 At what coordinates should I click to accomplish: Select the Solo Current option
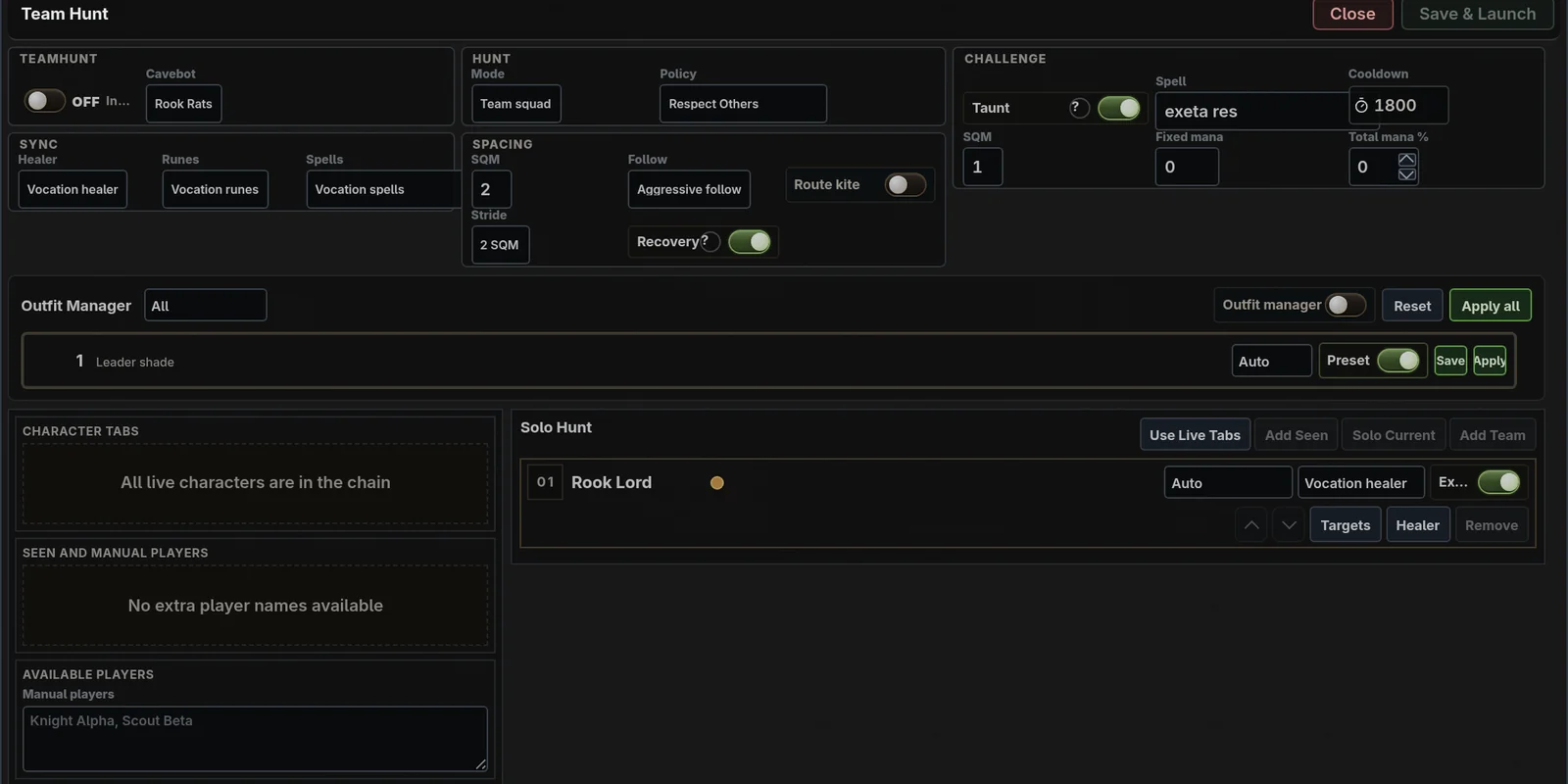[1394, 435]
